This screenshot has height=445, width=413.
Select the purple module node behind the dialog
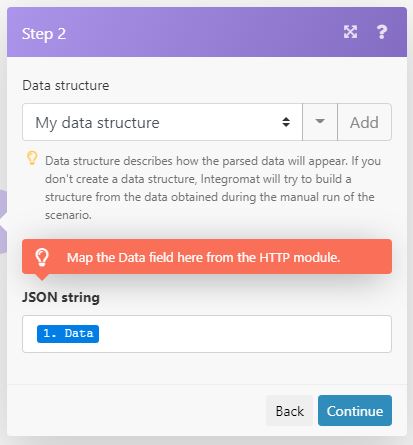click(x=3, y=221)
